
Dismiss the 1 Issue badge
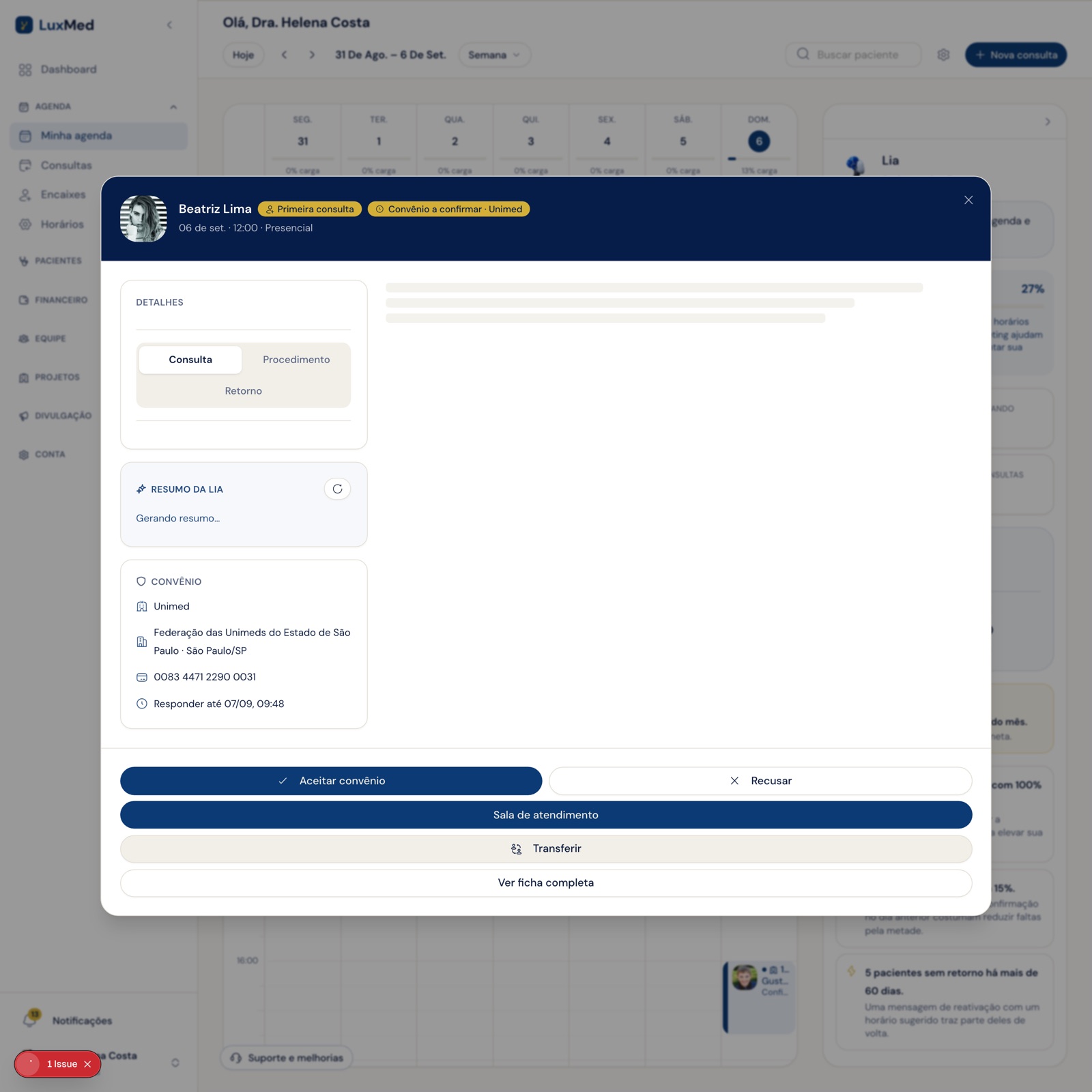(x=87, y=1064)
